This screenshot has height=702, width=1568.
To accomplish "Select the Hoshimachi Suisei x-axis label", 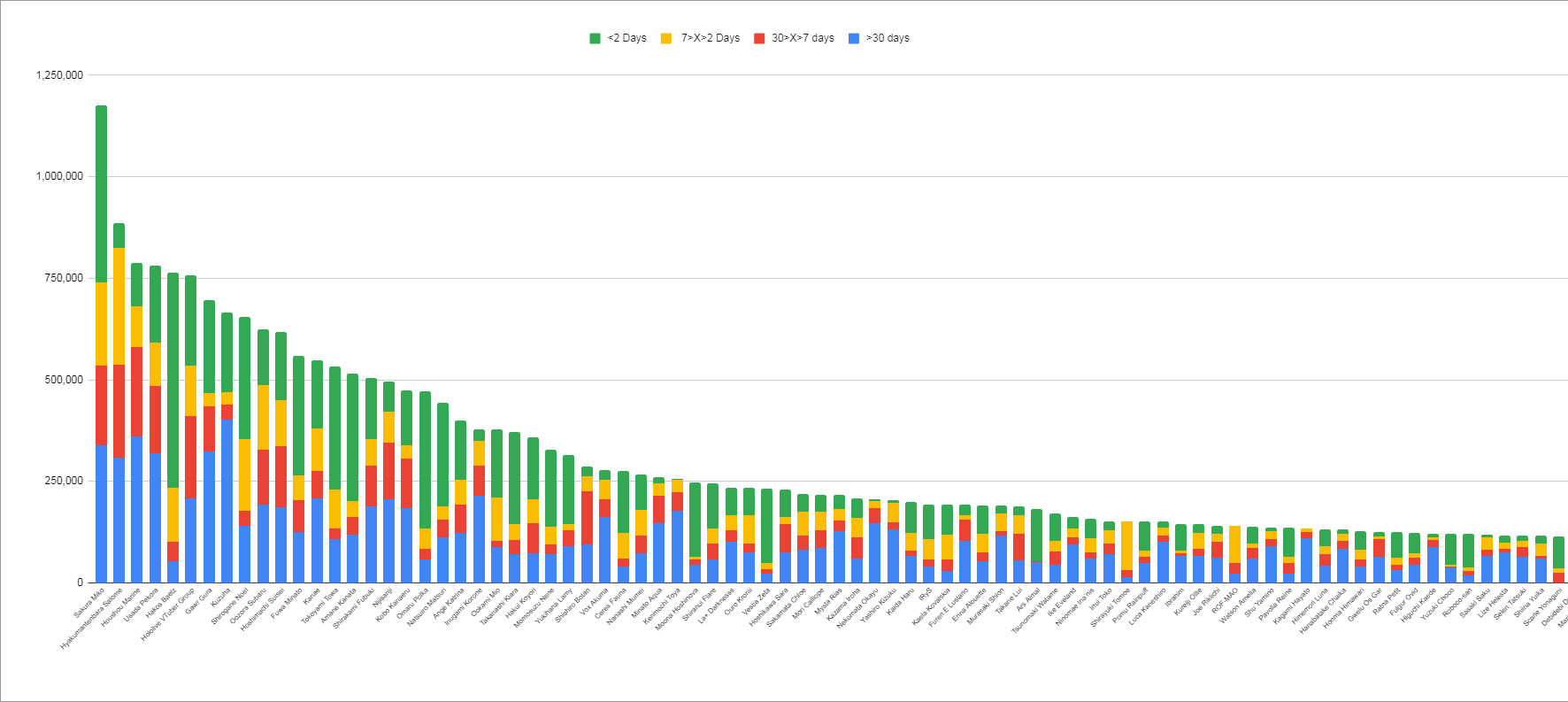I will (x=260, y=607).
